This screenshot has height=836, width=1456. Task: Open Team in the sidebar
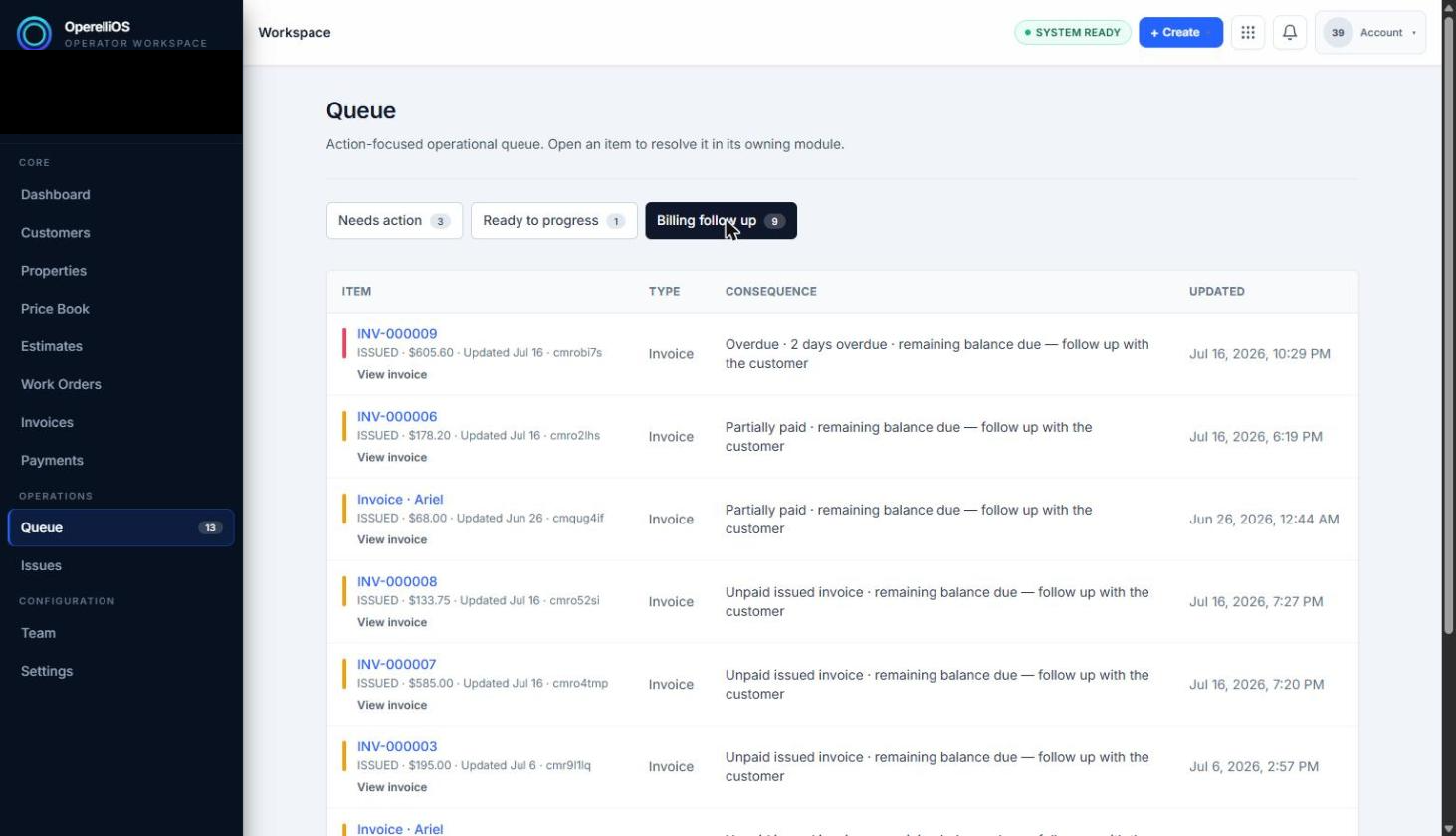pyautogui.click(x=120, y=633)
